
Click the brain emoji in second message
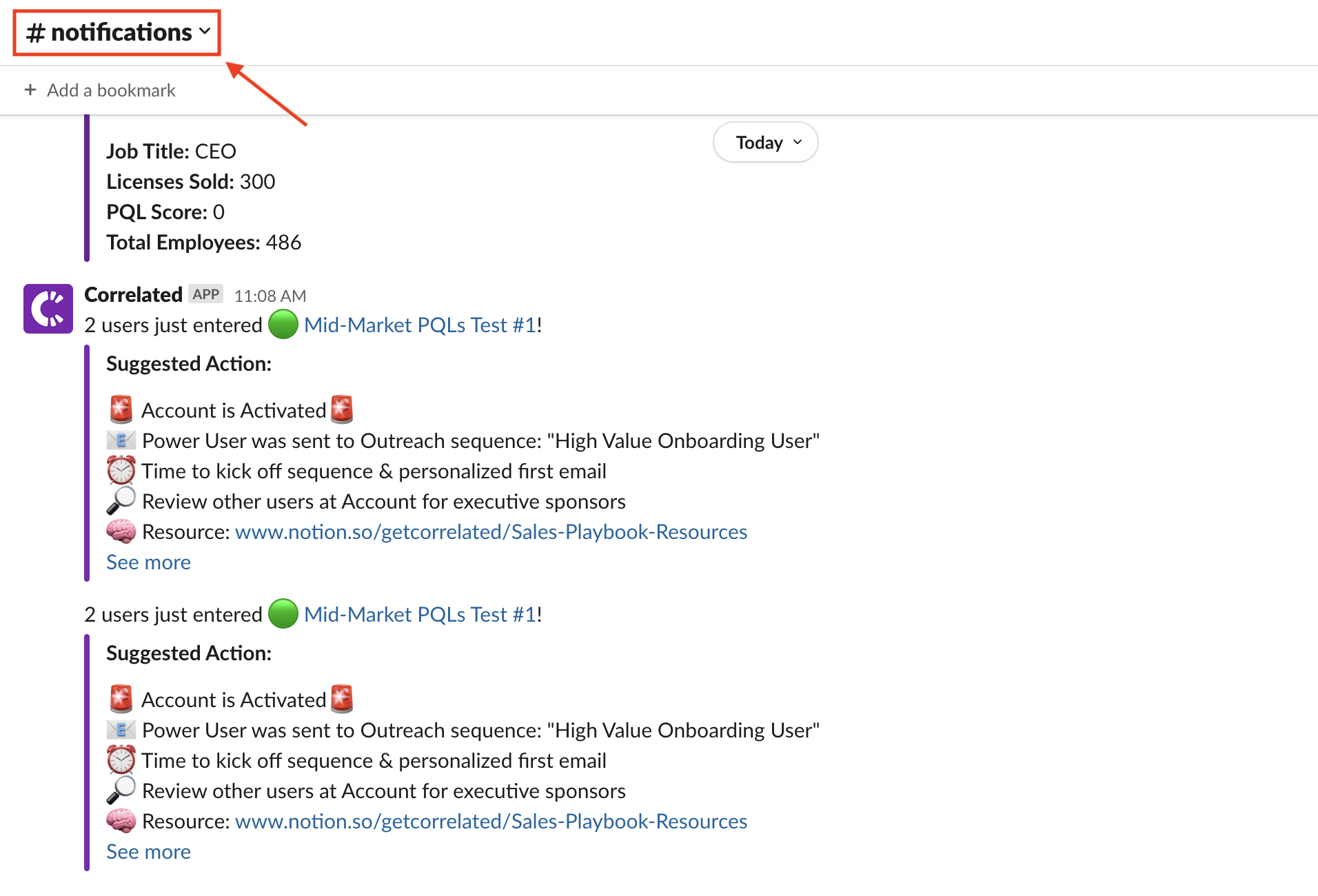pos(121,820)
